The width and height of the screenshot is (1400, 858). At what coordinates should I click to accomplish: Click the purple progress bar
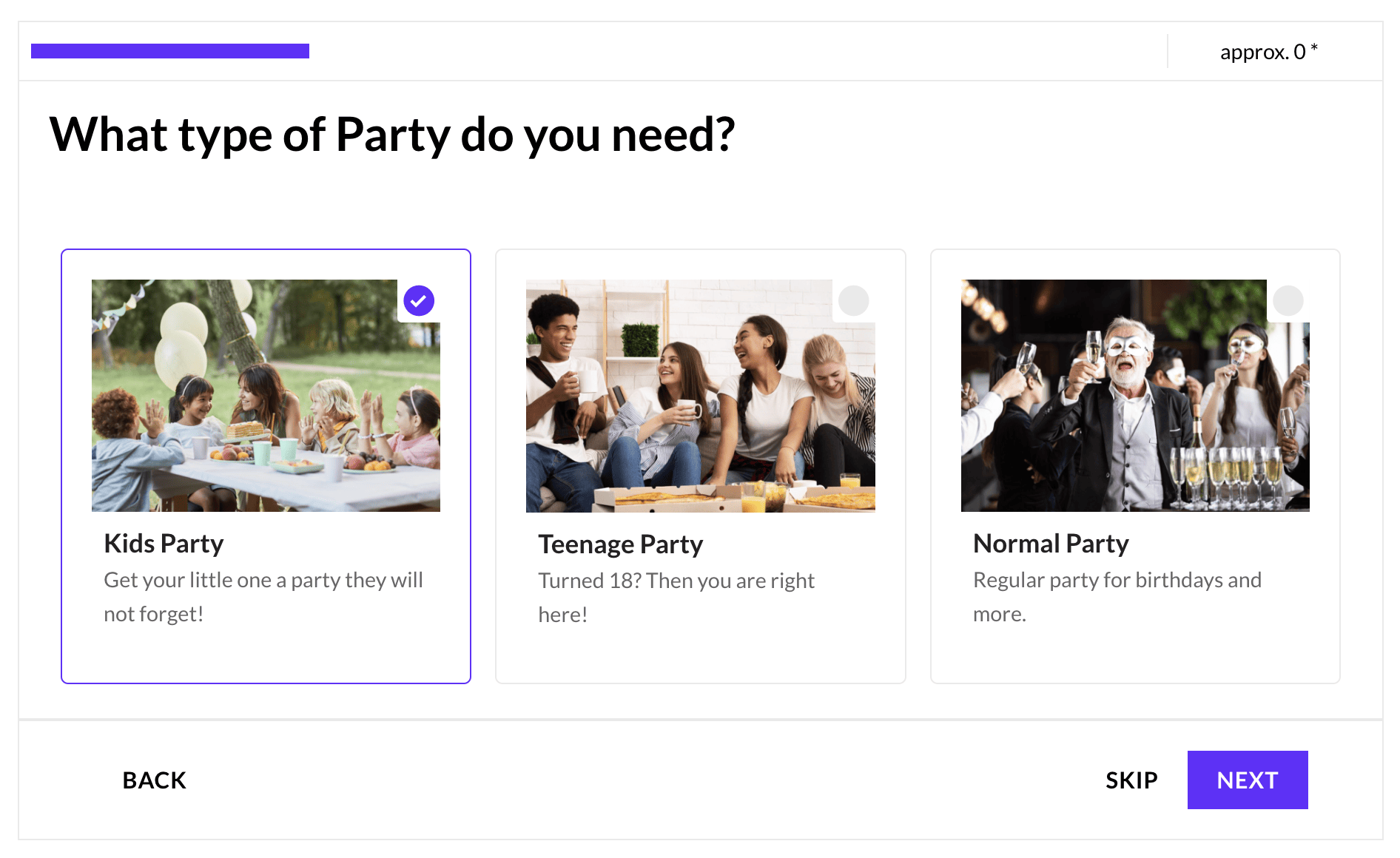click(170, 51)
